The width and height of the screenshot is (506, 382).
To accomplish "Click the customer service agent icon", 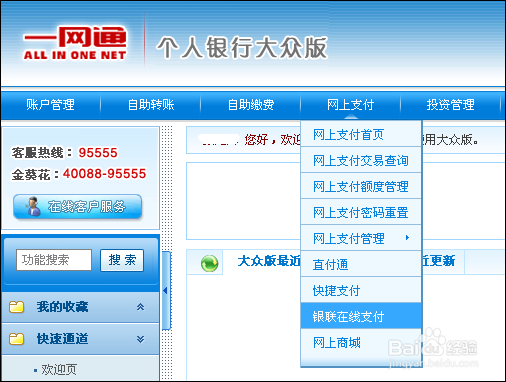I will pyautogui.click(x=32, y=206).
